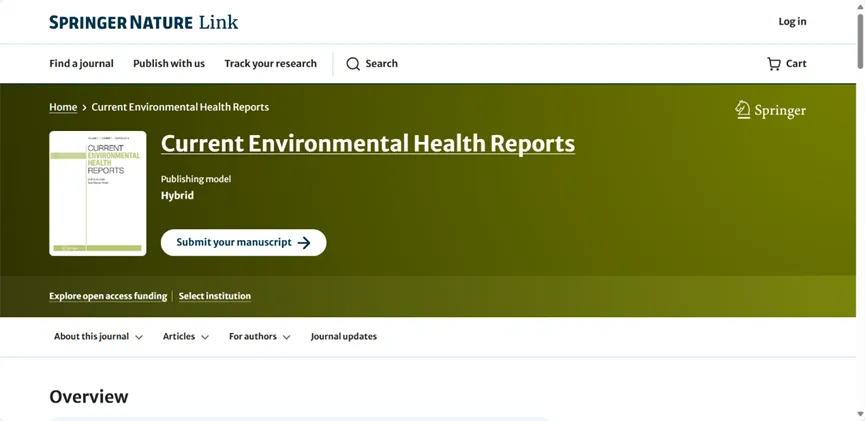Open Journal updates

tap(344, 337)
